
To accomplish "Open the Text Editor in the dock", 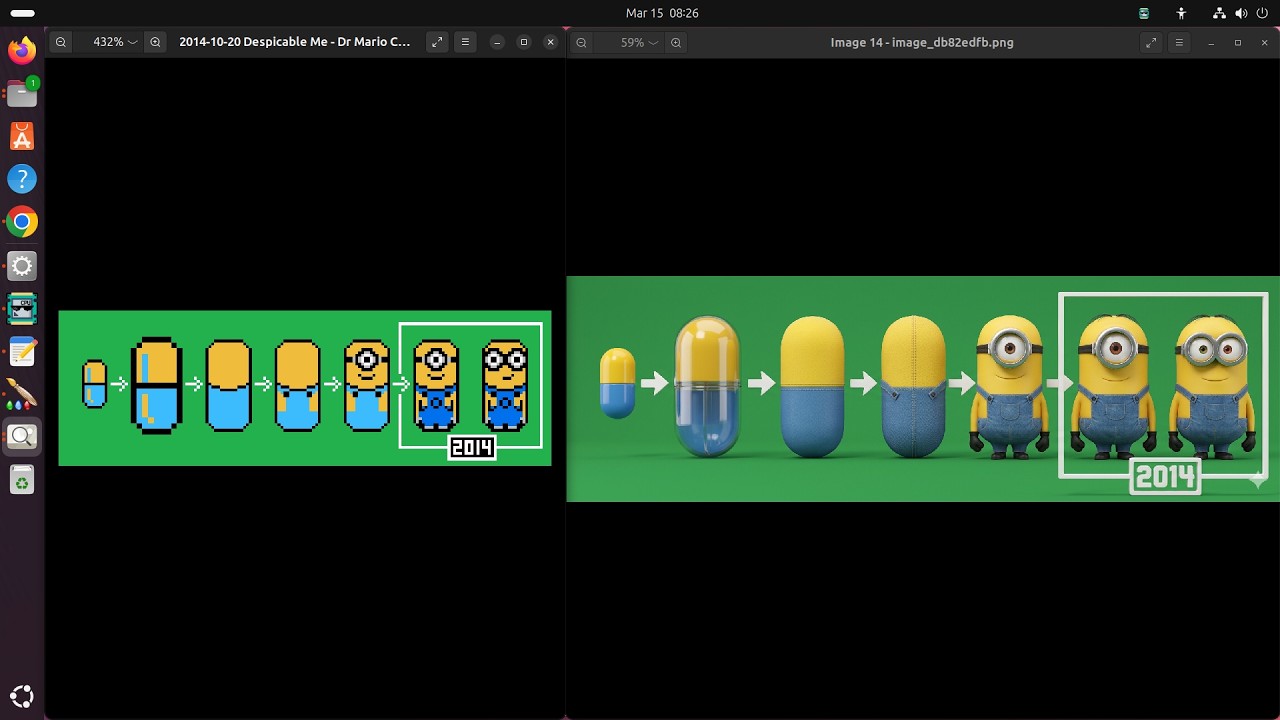I will click(x=22, y=351).
